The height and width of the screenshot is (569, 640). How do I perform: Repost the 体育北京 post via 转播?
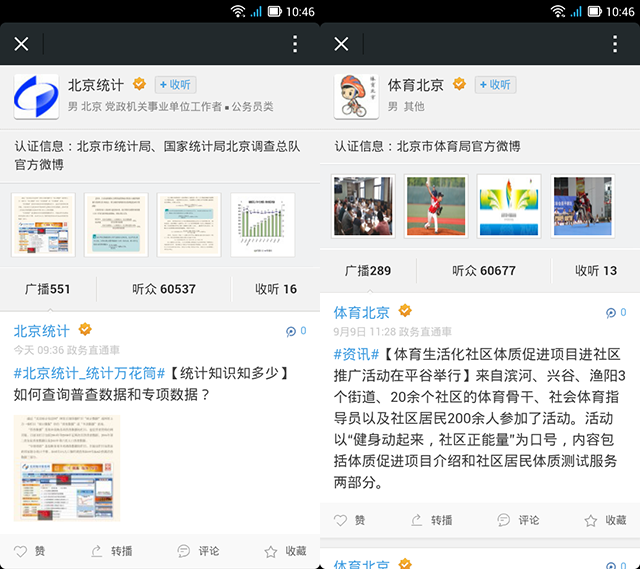tap(431, 520)
